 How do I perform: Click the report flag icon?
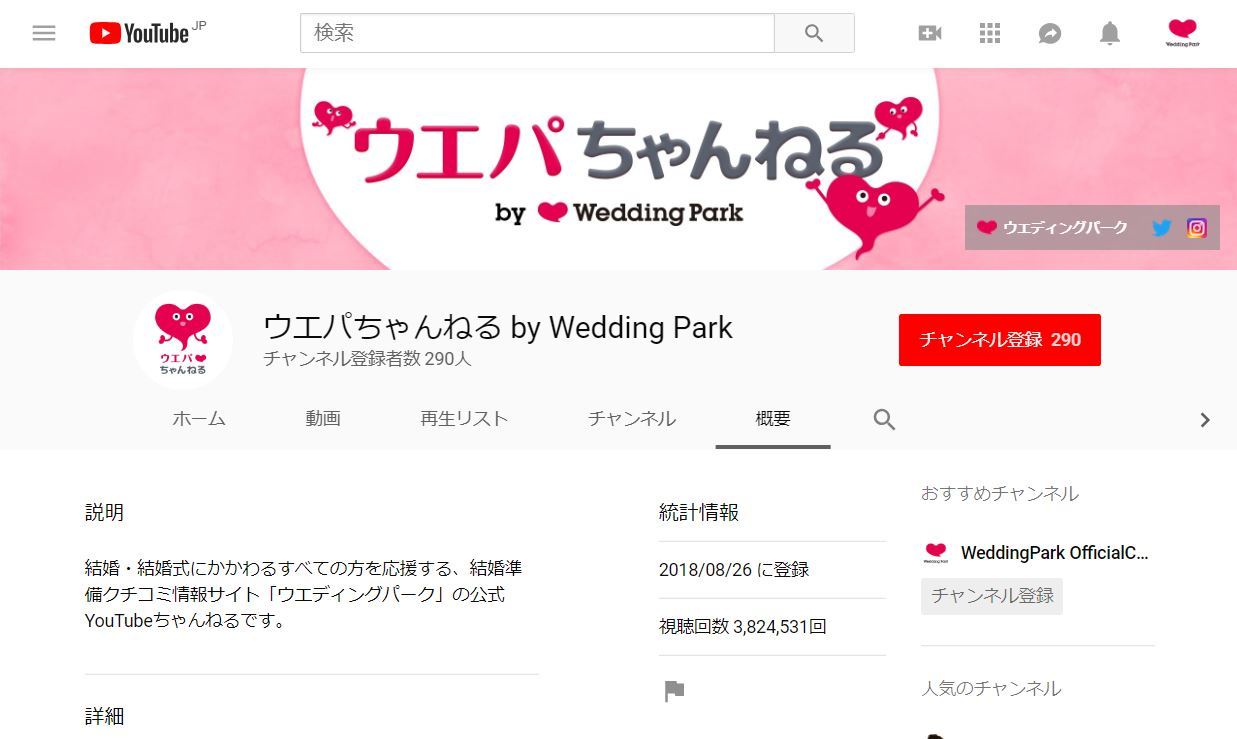675,691
